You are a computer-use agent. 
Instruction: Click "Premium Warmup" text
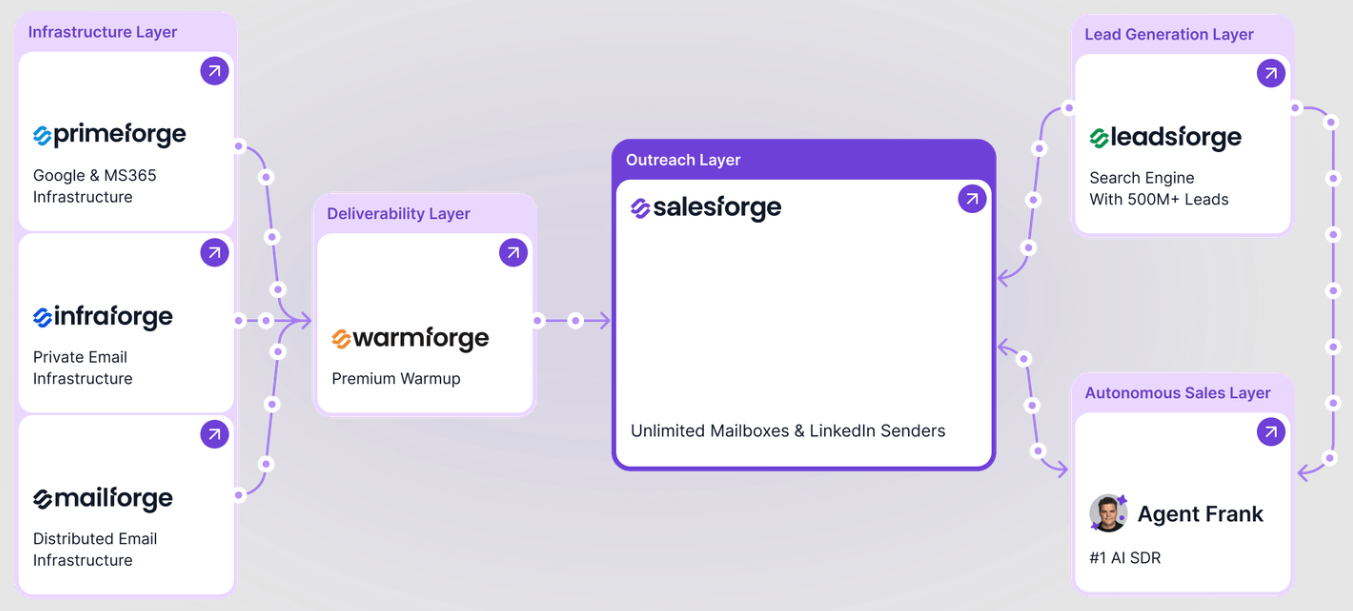tap(396, 379)
